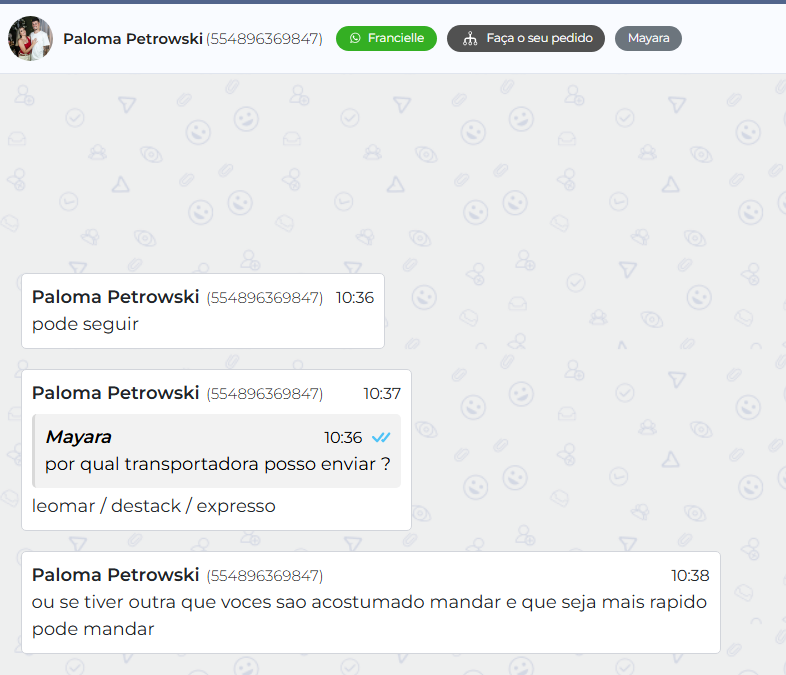Click the WhatsApp icon in Francielle badge
Screen dimensions: 786x675
coord(355,38)
